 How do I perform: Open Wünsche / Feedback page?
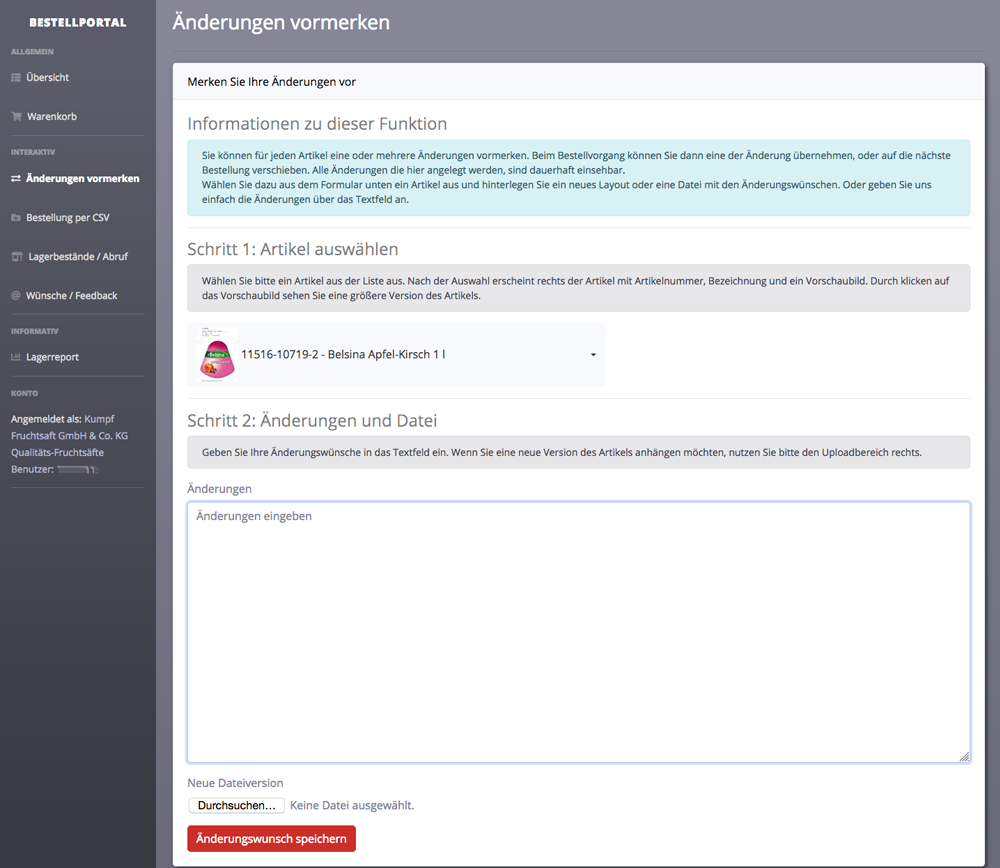coord(71,295)
